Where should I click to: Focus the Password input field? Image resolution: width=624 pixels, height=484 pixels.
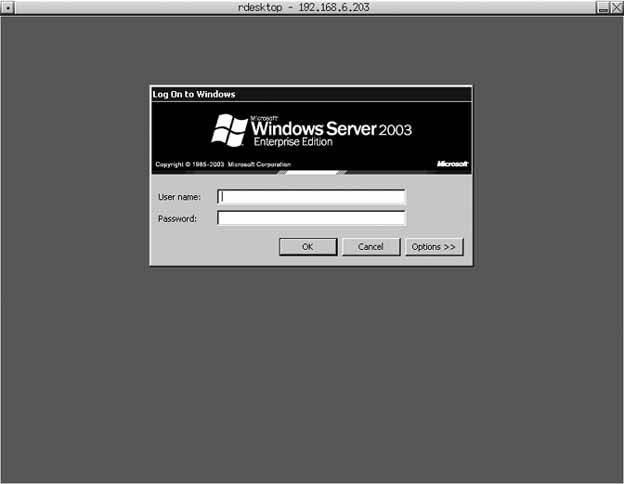point(311,218)
